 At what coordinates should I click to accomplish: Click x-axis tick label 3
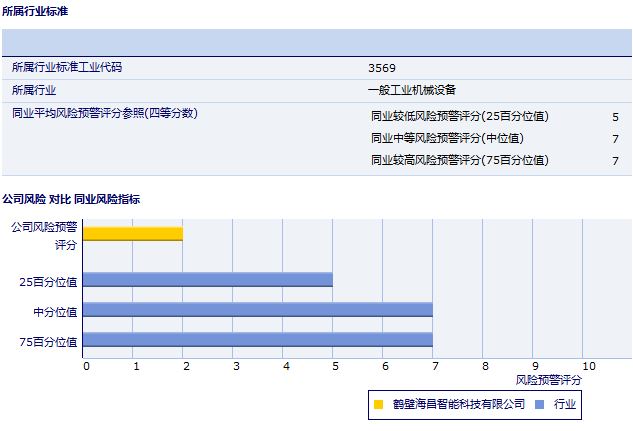236,366
